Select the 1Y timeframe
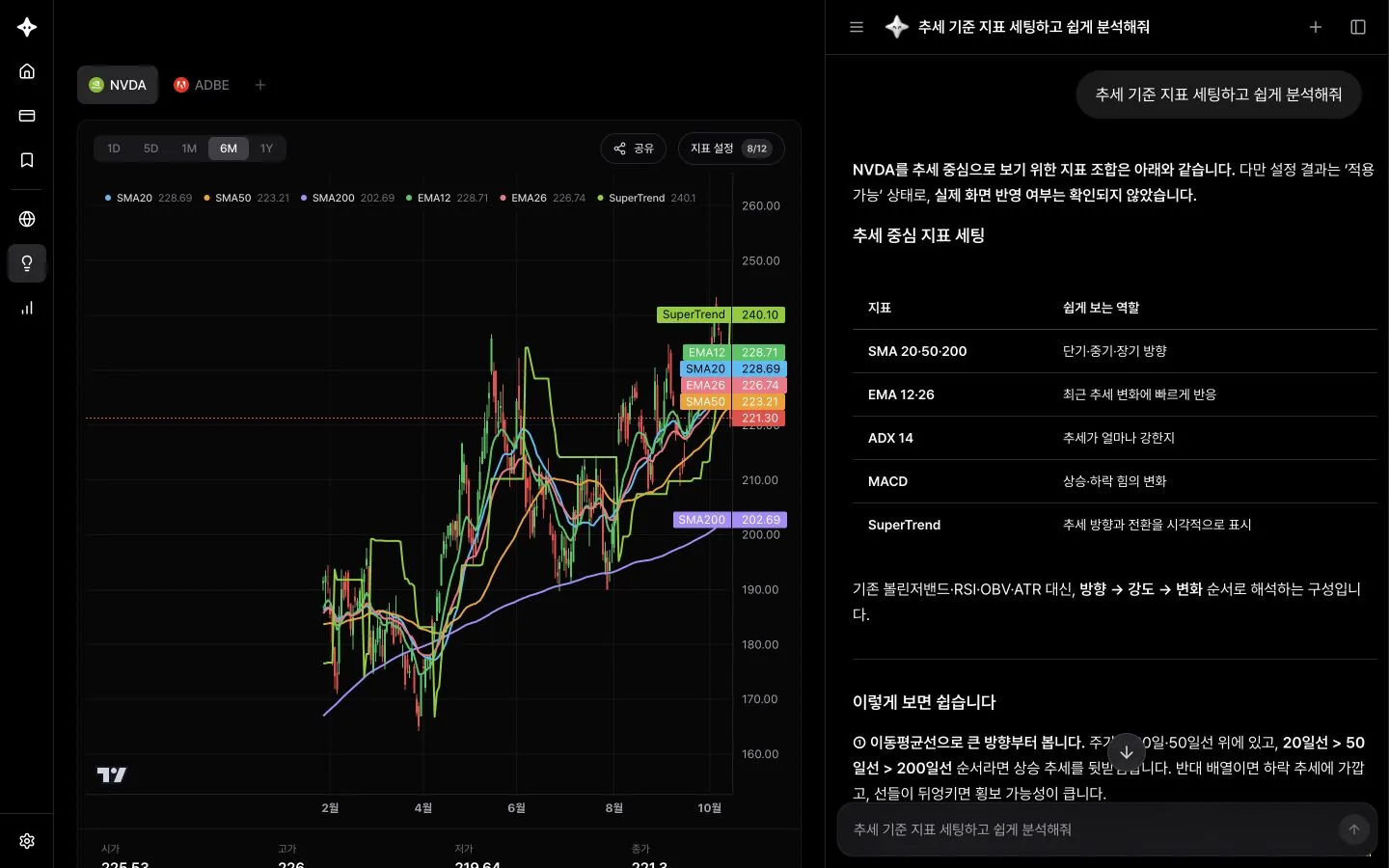1389x868 pixels. pos(267,149)
